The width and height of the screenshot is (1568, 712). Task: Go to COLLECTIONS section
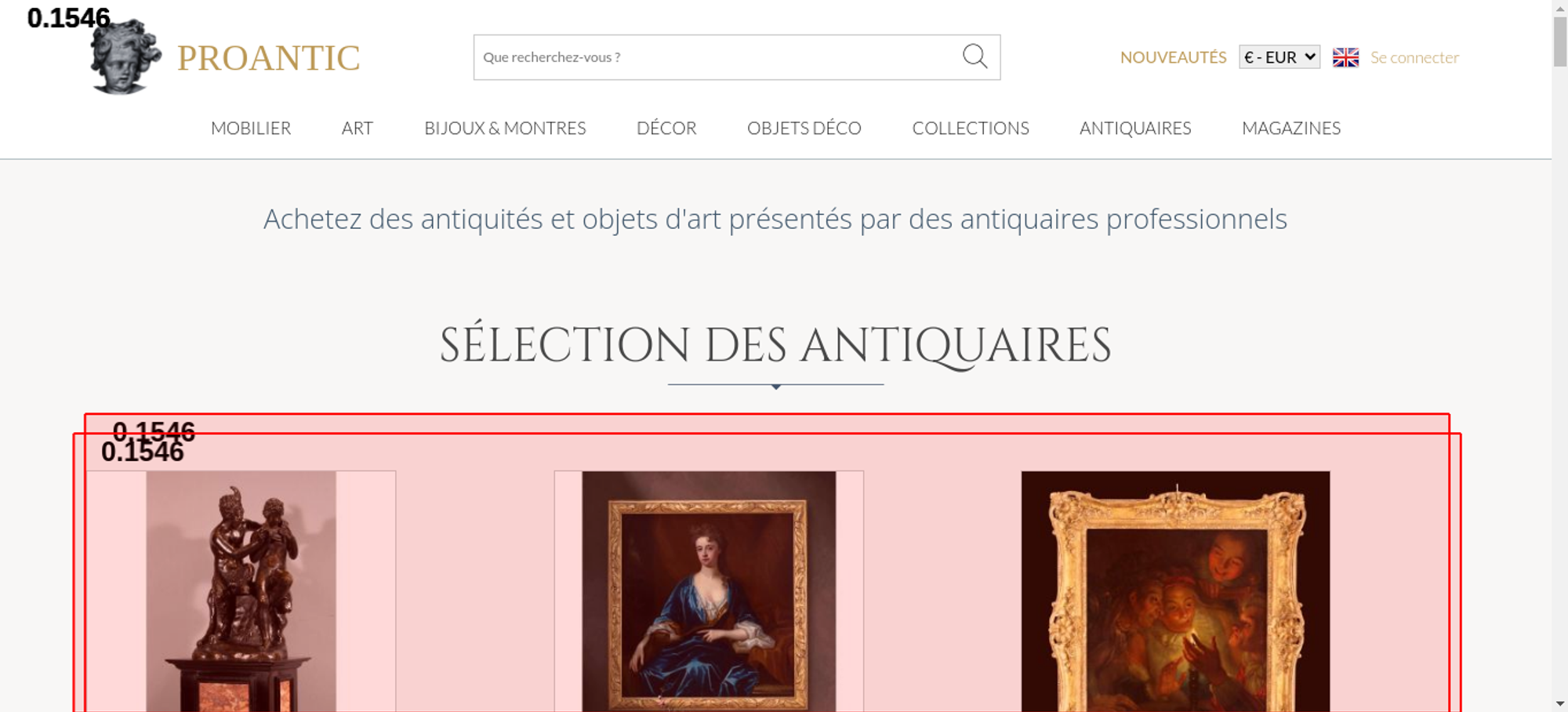[971, 128]
